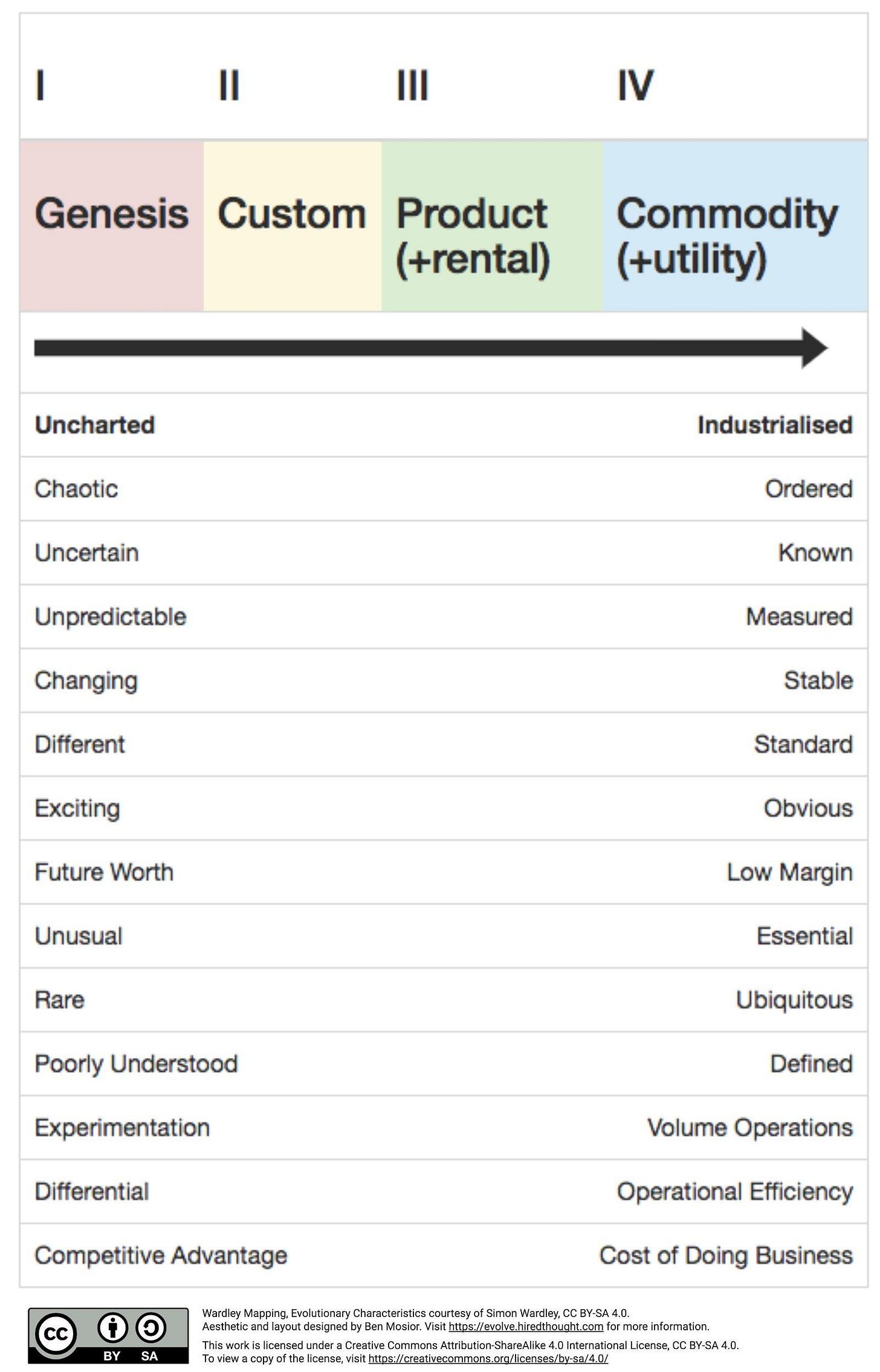Click the Creative Commons CC icon
The image size is (880, 1372).
click(56, 1333)
